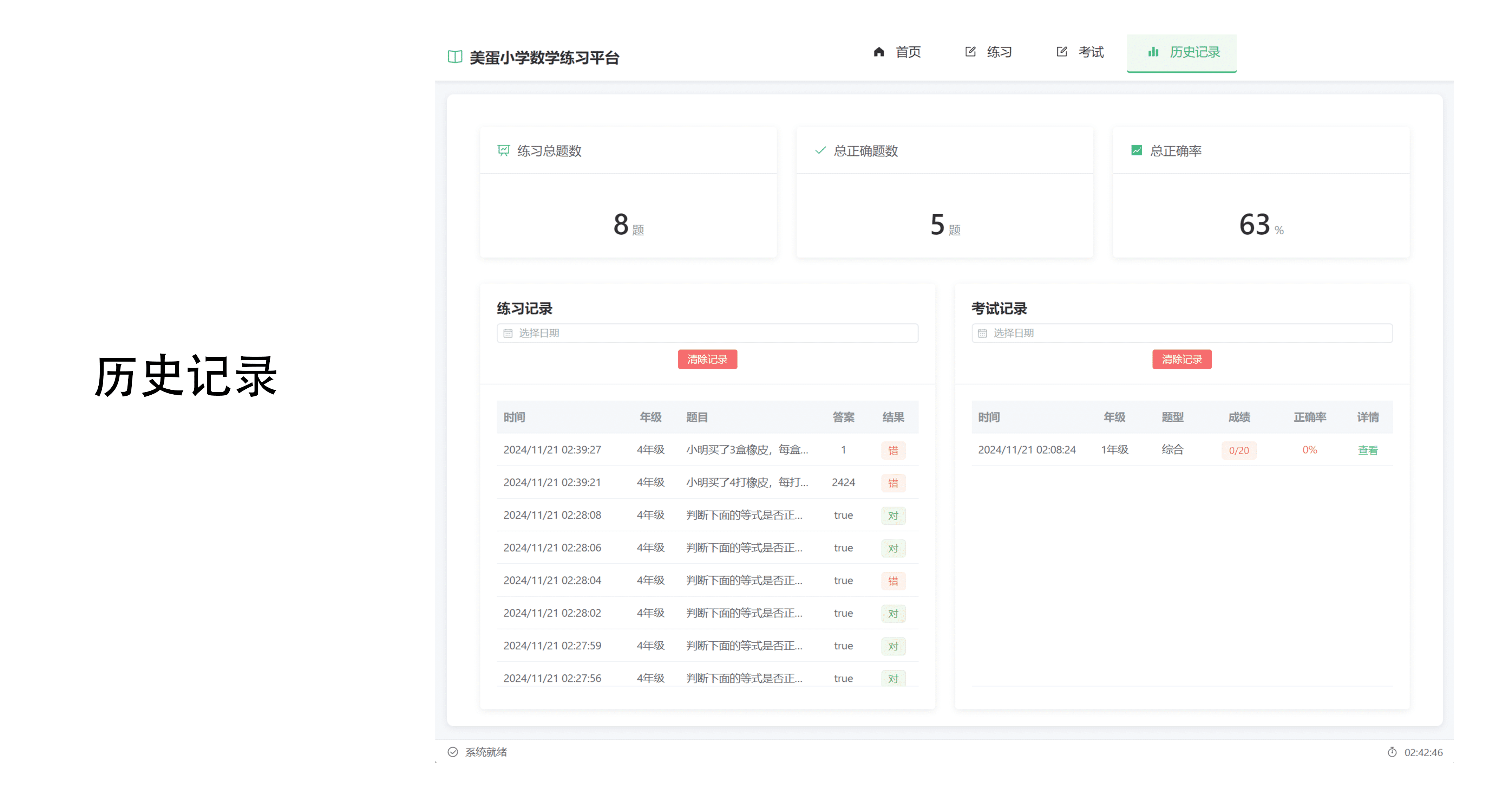Click the 2024/11/21 02:08:24 exam time
Viewport: 1512px width, 797px height.
click(1027, 450)
